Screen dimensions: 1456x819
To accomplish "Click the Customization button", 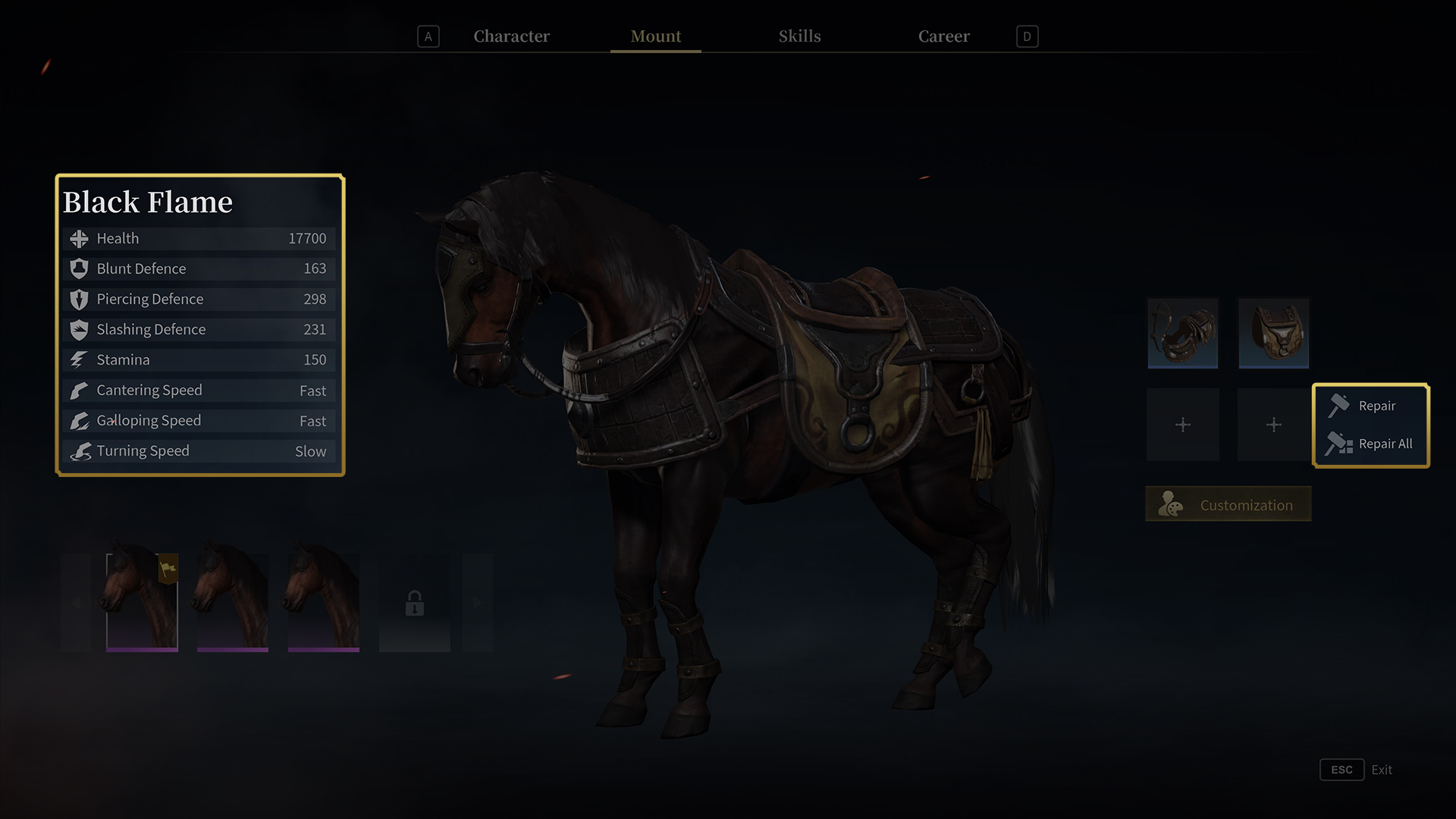I will tap(1228, 504).
